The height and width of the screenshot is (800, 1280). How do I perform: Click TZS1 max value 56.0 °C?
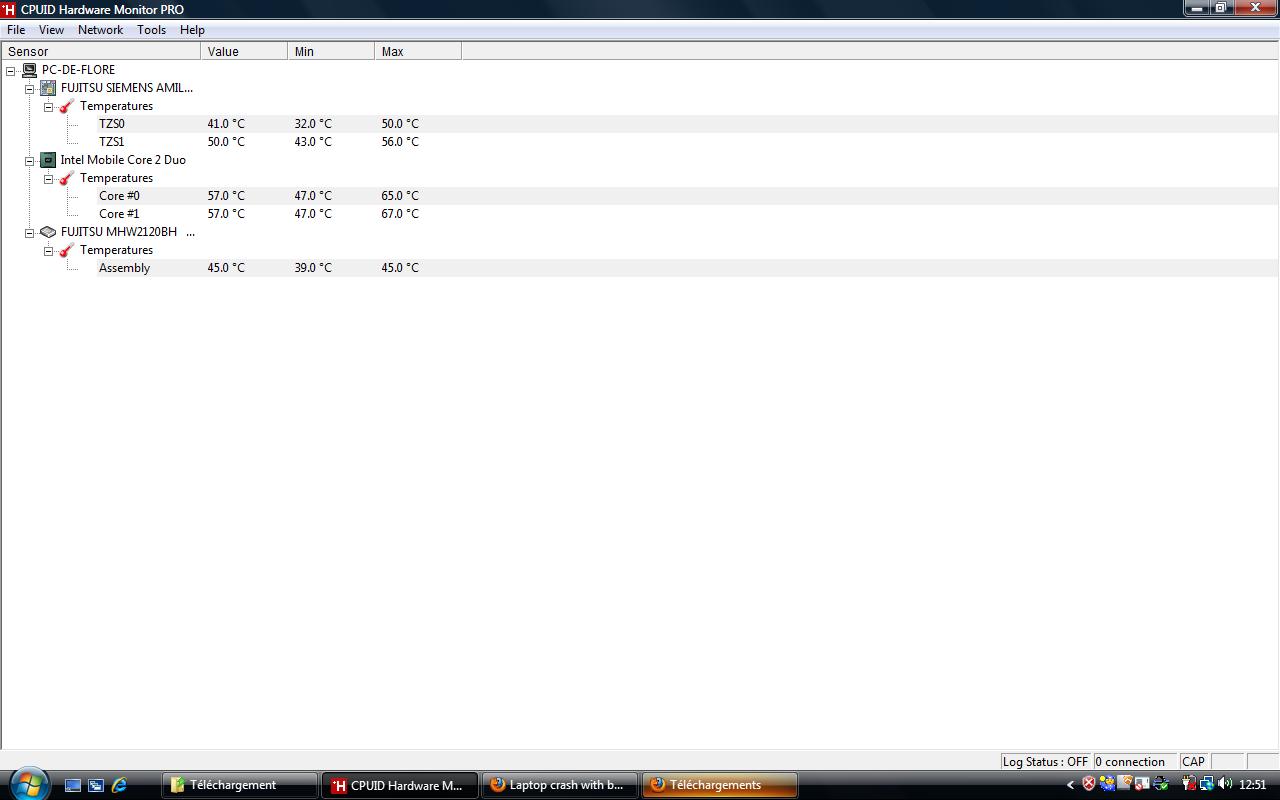click(x=400, y=142)
